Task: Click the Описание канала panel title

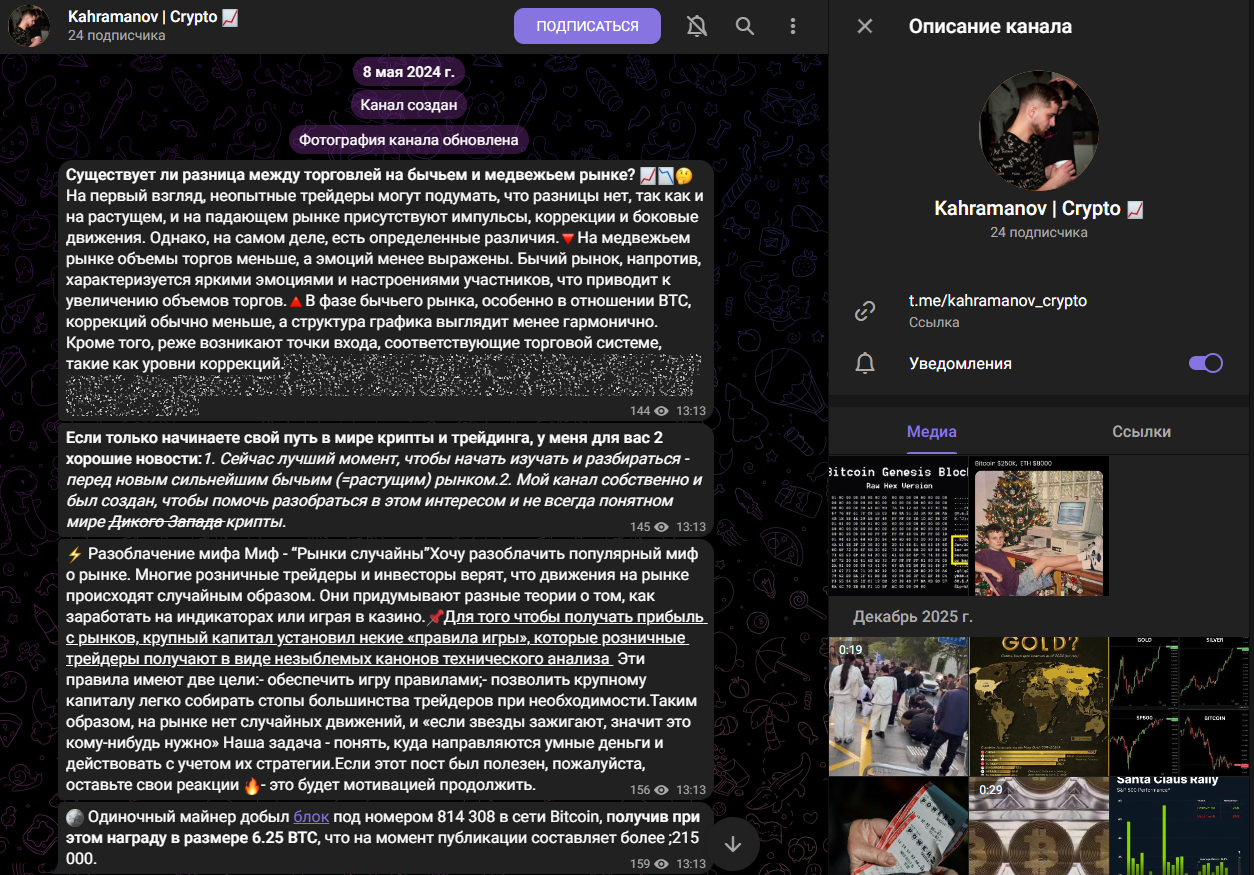Action: coord(990,26)
